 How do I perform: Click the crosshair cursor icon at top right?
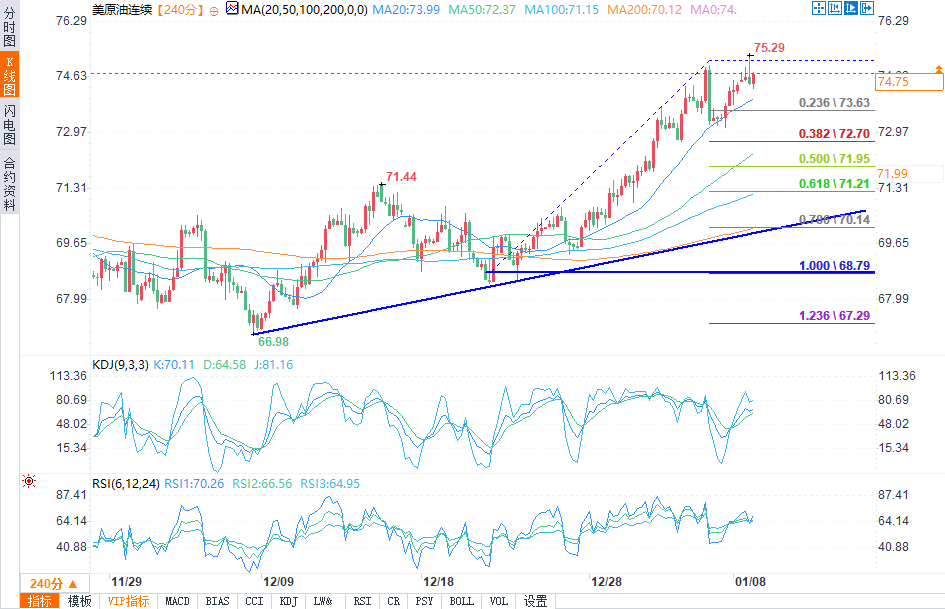coord(819,9)
